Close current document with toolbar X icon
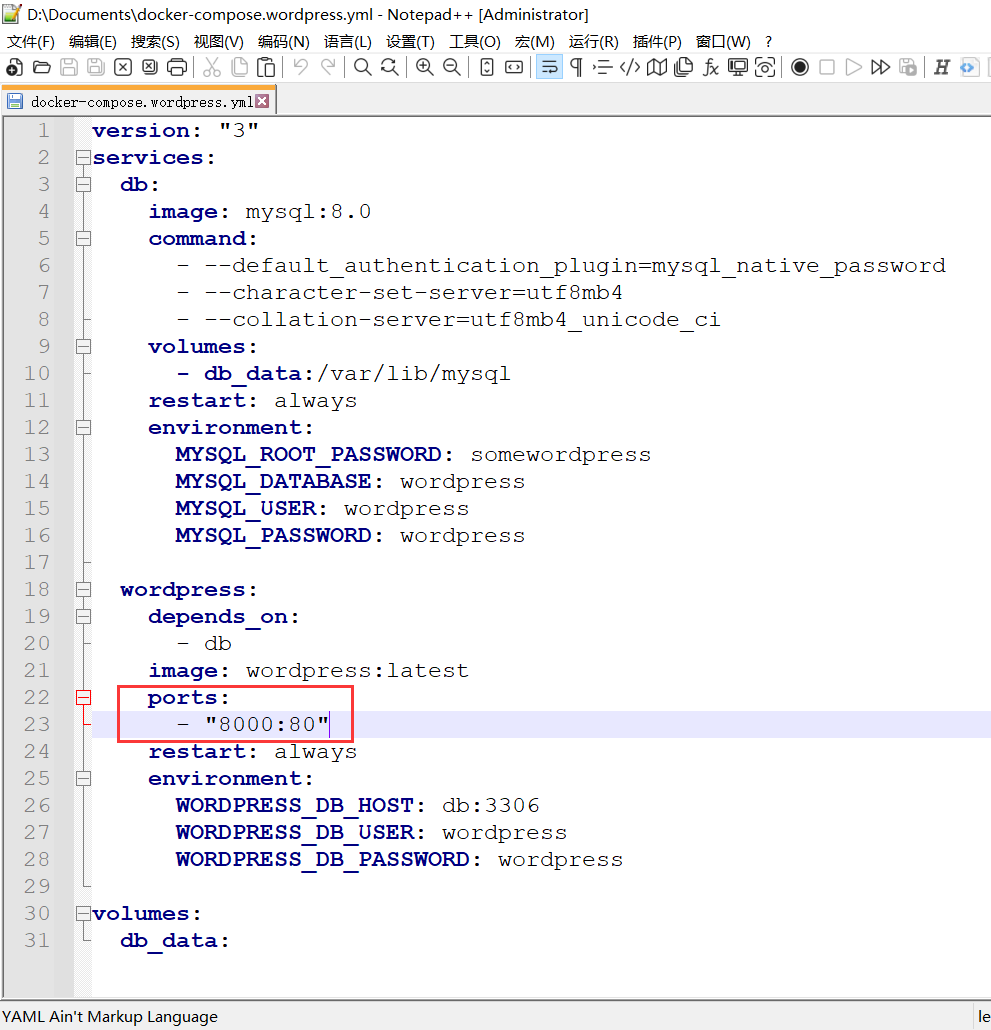Screen dimensions: 991x1030 coord(123,67)
